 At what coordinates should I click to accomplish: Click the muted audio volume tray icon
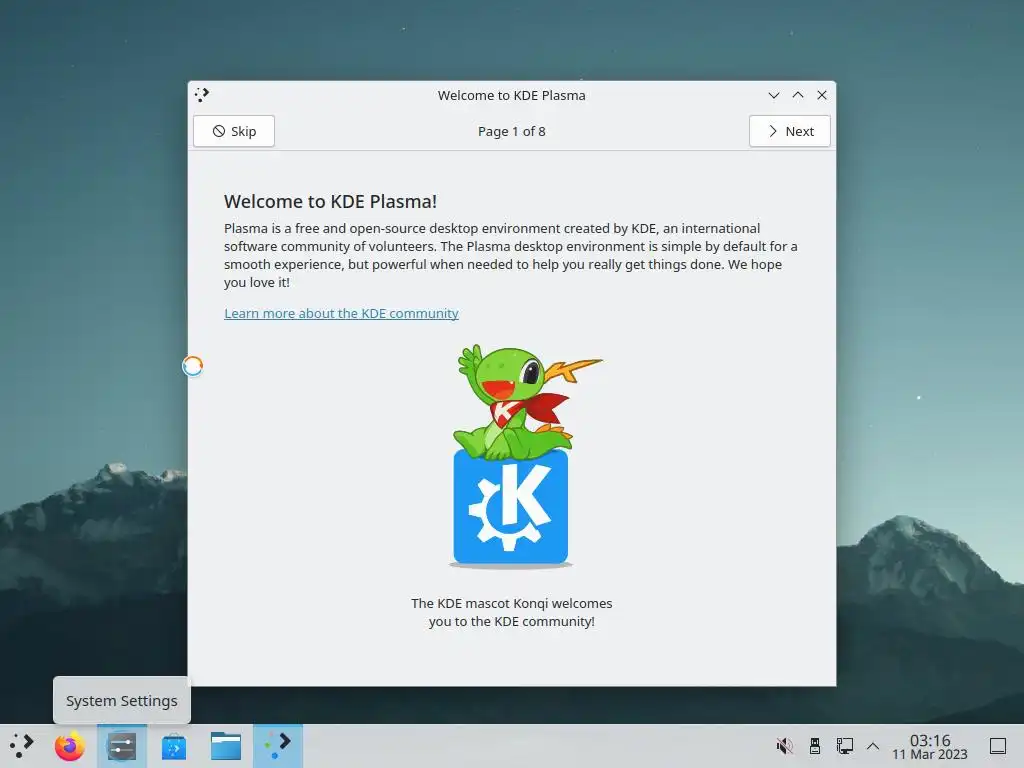(x=784, y=746)
